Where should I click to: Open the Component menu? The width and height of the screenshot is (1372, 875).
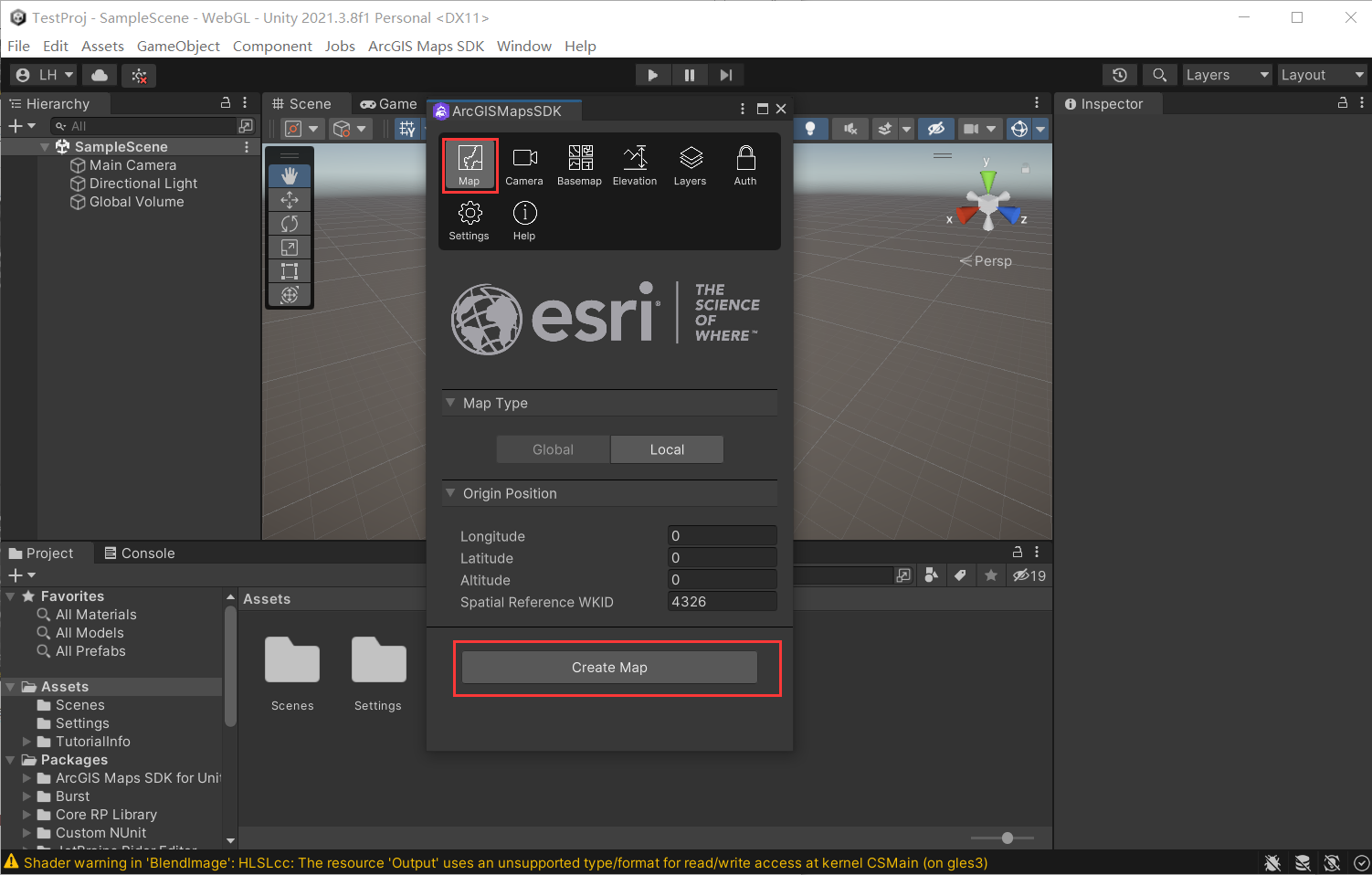pos(272,46)
